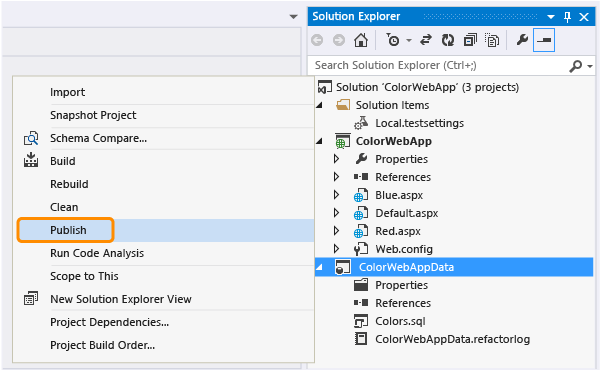This screenshot has height=370, width=600.
Task: Open Schema Compare... from context menu
Action: [98, 138]
